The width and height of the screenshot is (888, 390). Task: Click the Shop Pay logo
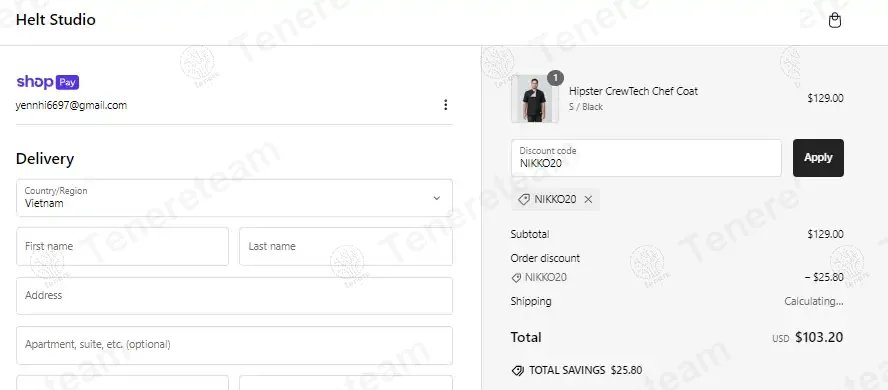pyautogui.click(x=48, y=82)
